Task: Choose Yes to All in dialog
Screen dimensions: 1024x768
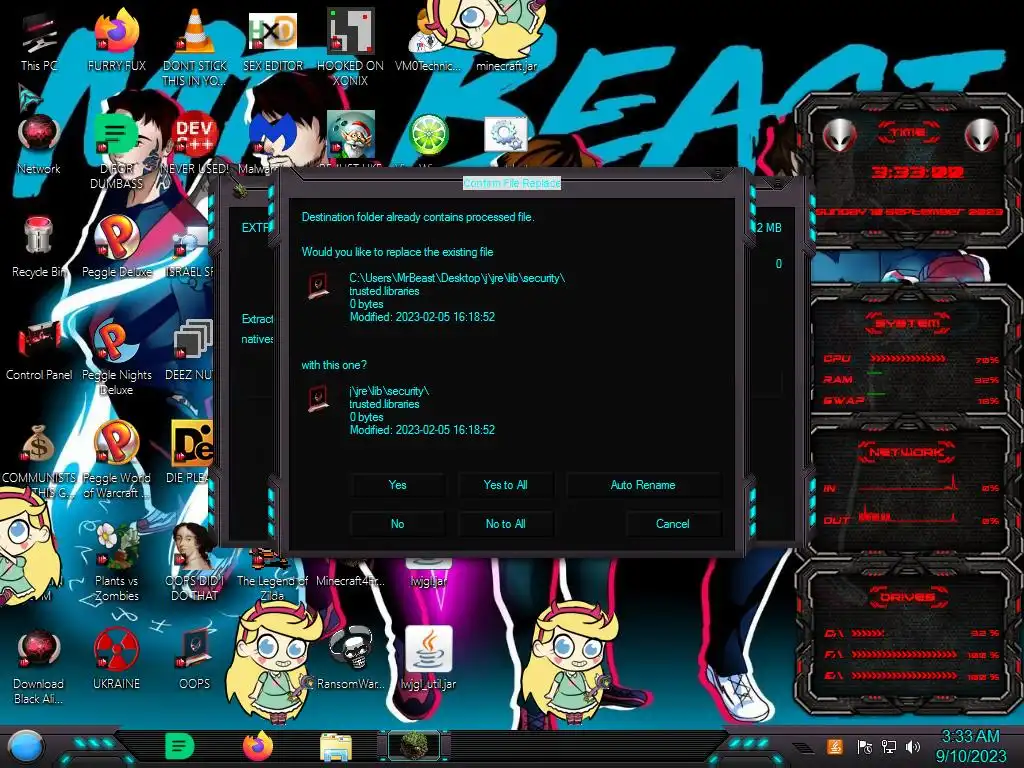Action: click(505, 485)
